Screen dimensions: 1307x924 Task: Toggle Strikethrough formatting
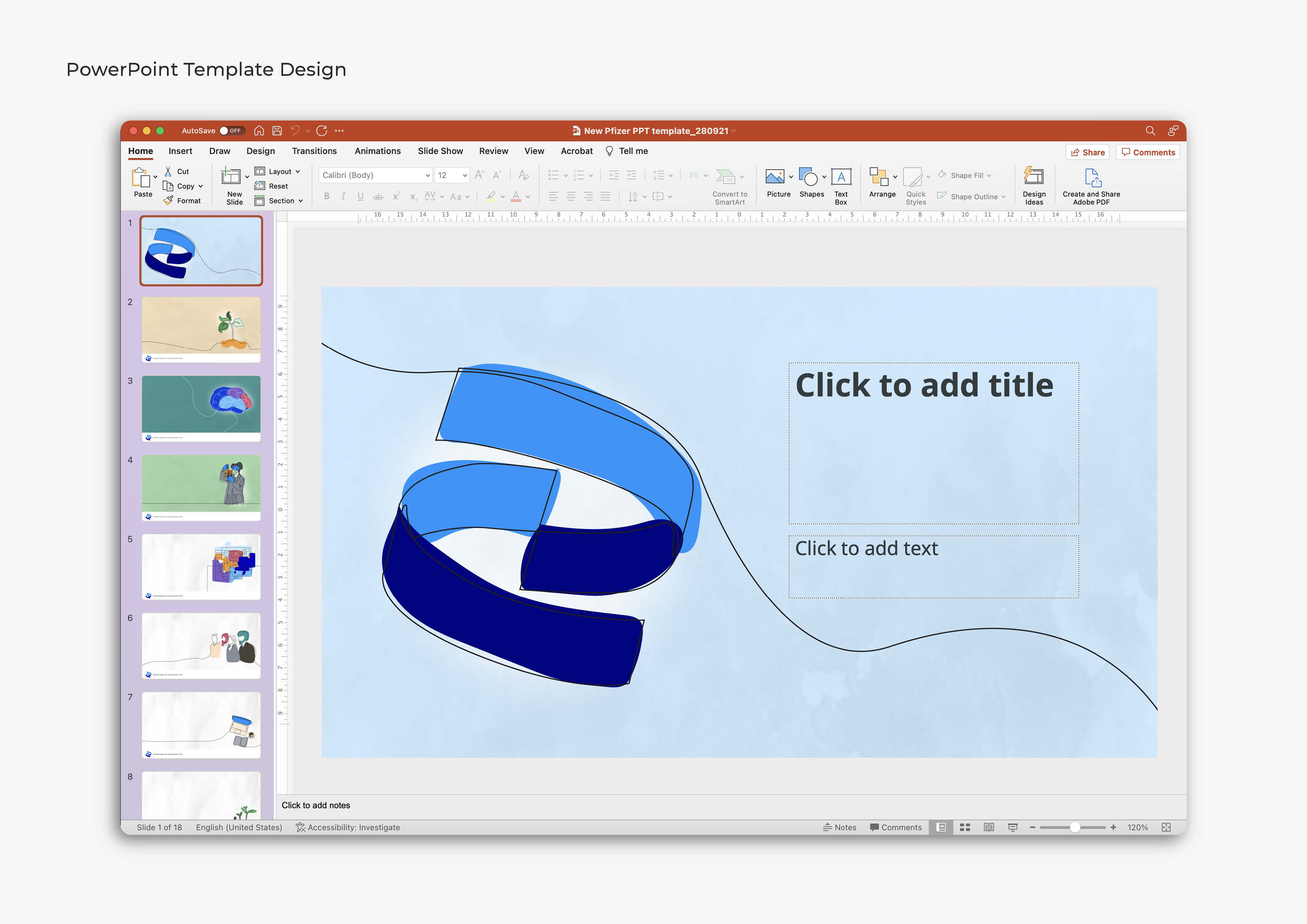click(x=378, y=196)
